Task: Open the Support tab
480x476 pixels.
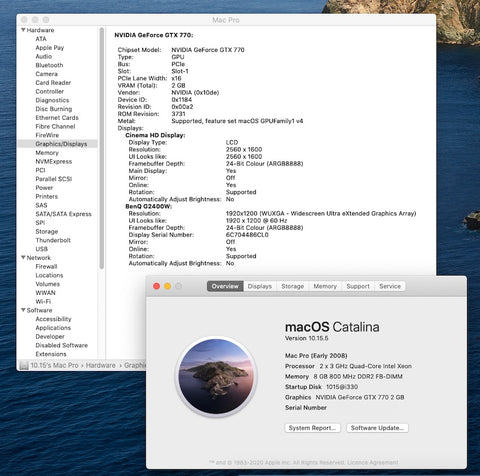Action: click(358, 286)
